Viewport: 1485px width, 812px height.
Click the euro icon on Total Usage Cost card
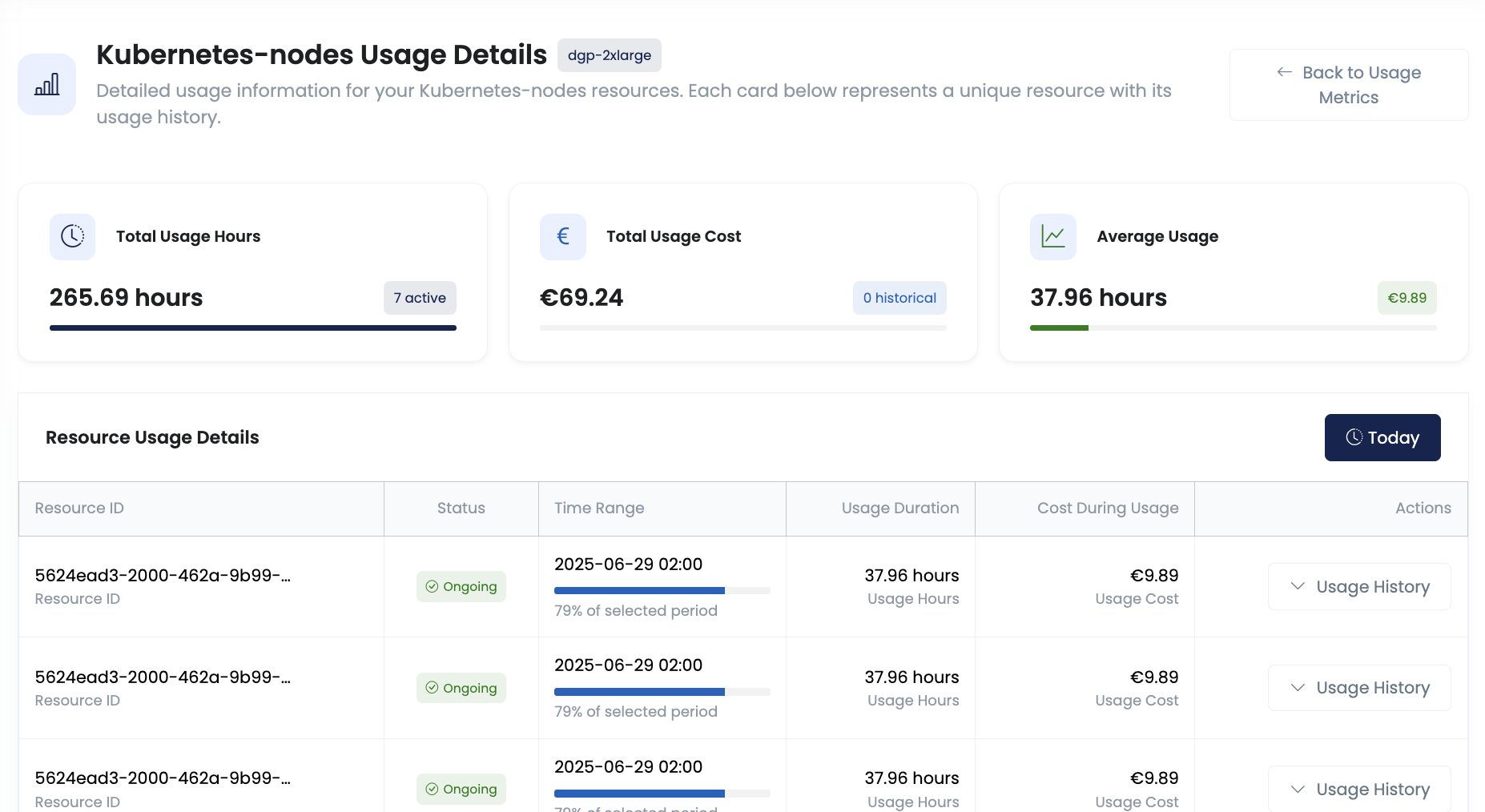point(562,236)
